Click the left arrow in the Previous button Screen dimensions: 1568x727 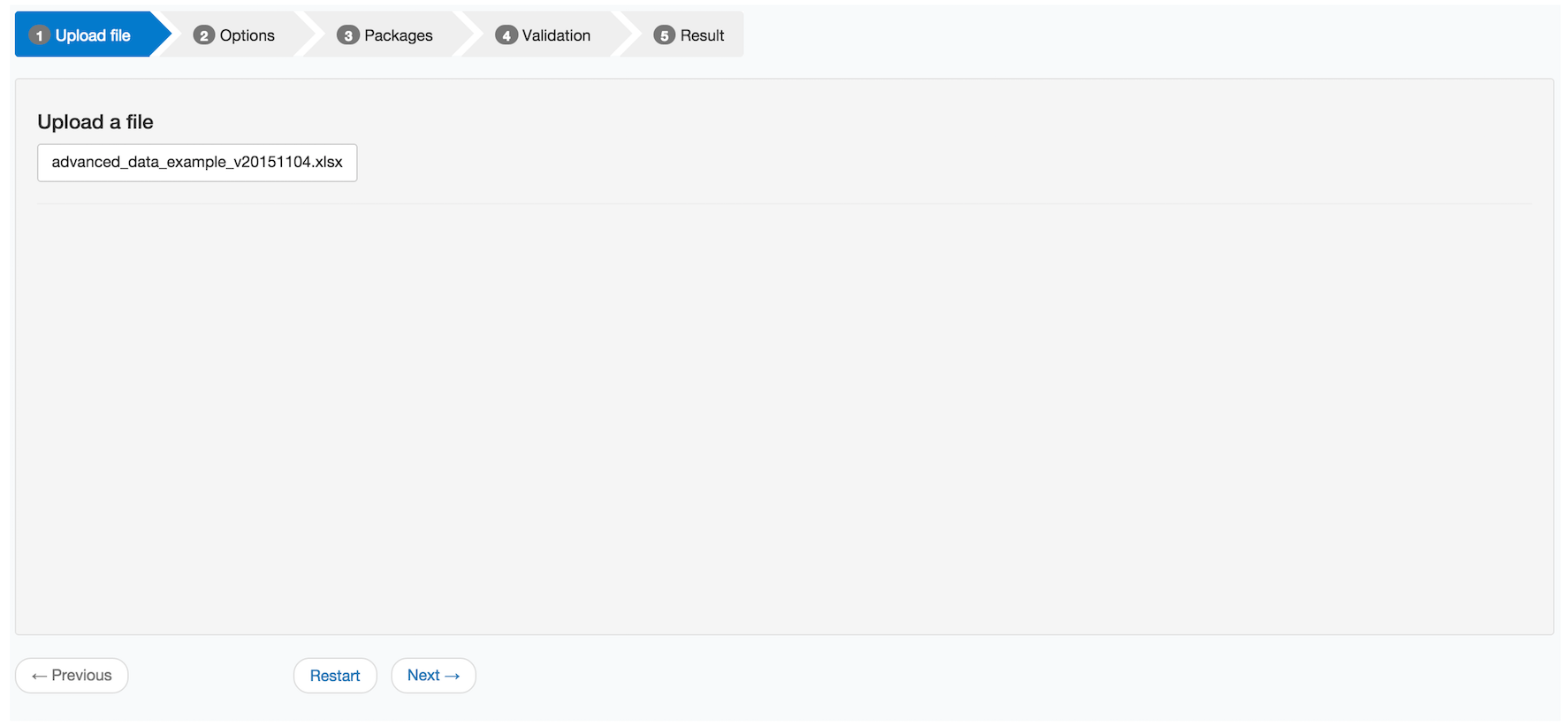[x=39, y=676]
